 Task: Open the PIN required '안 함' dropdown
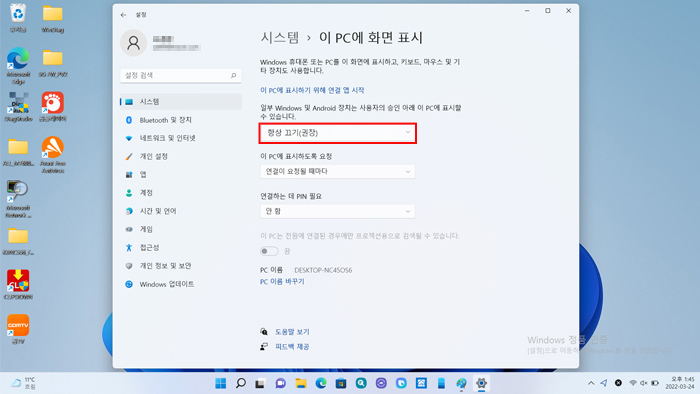(x=338, y=211)
